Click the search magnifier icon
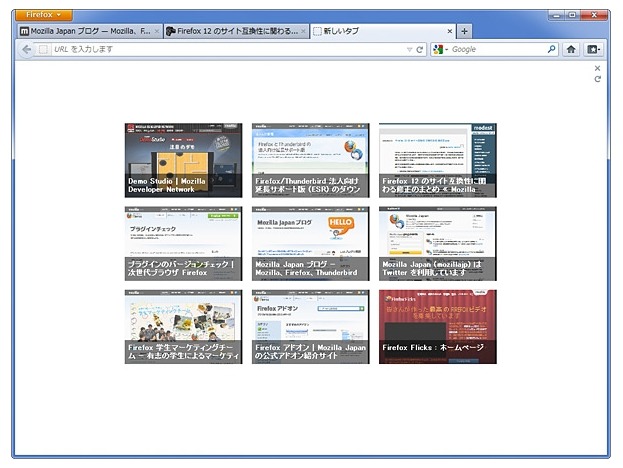 click(551, 49)
